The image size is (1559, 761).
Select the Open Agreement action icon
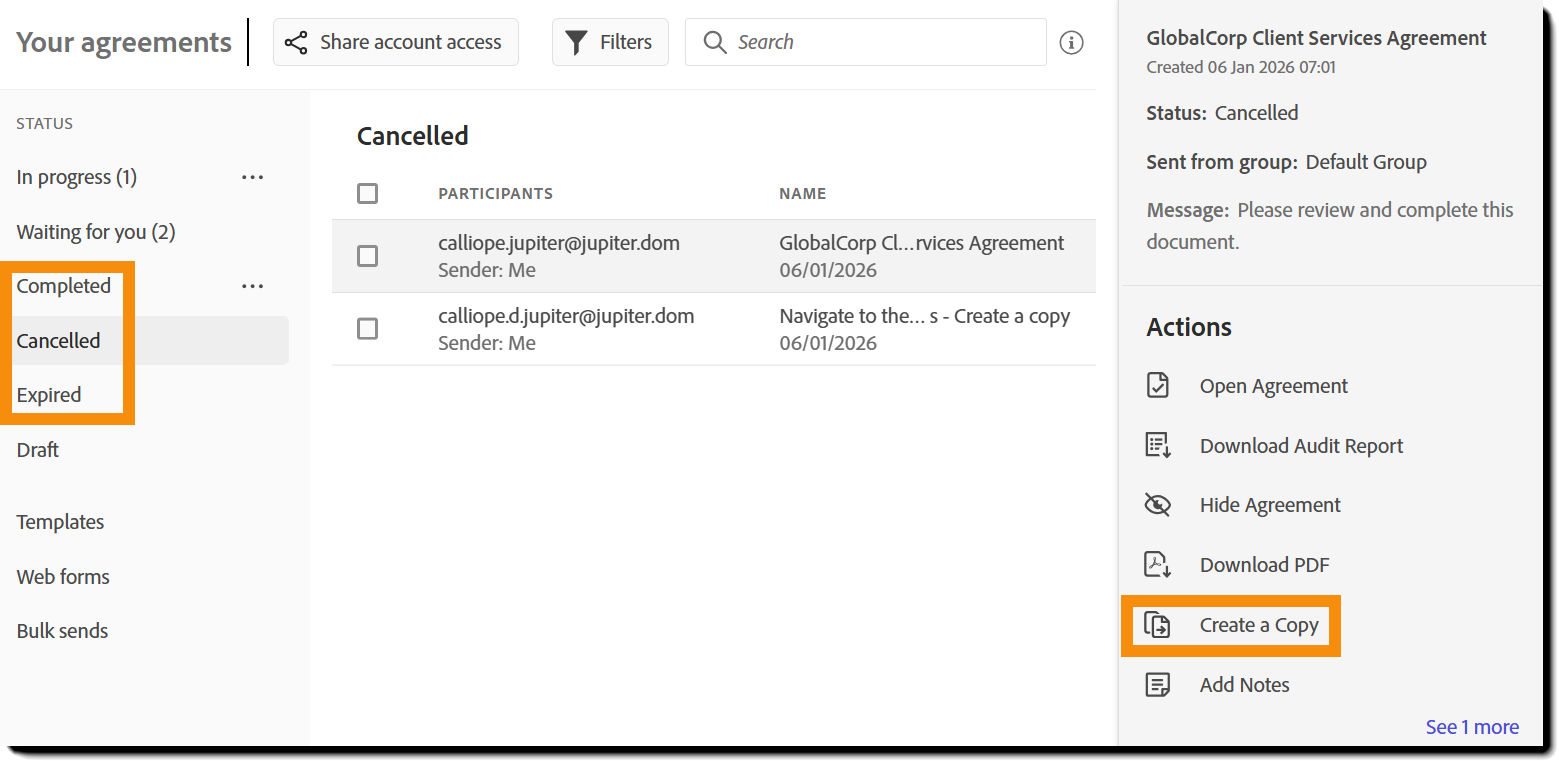point(1158,385)
